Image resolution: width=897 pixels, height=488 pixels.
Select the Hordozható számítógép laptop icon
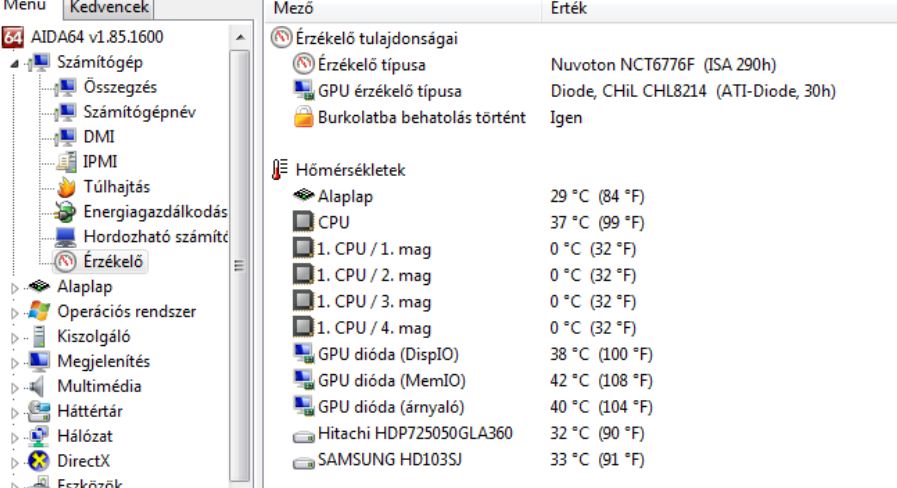(65, 236)
